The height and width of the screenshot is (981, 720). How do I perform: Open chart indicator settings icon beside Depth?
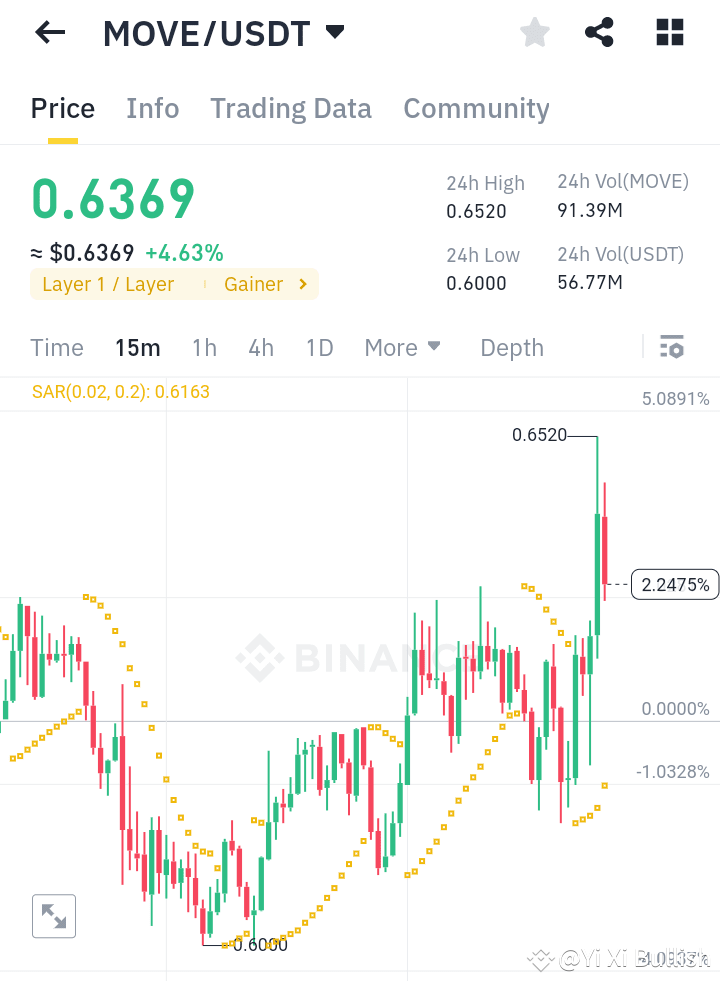tap(672, 347)
